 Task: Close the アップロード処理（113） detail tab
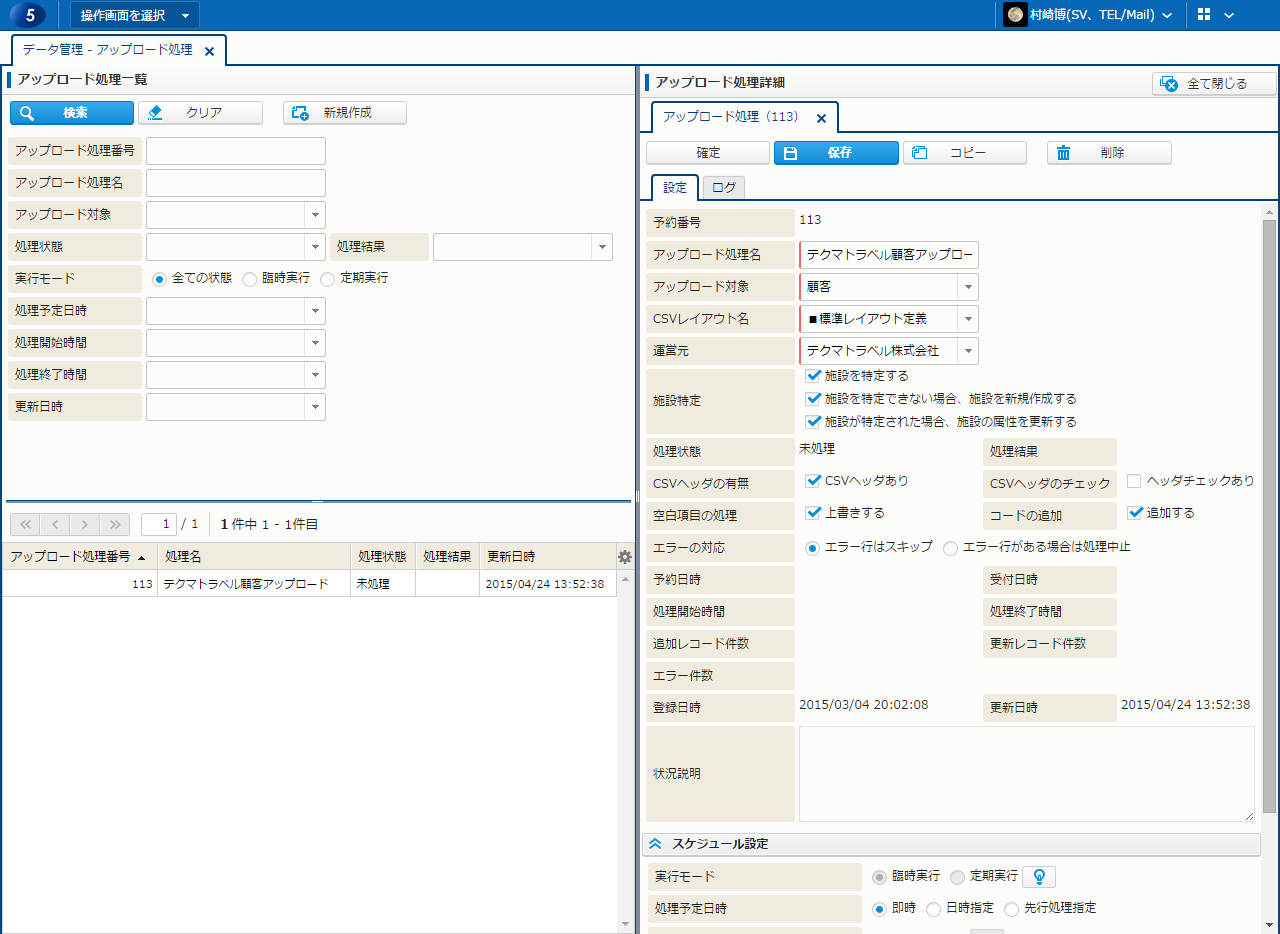(821, 118)
